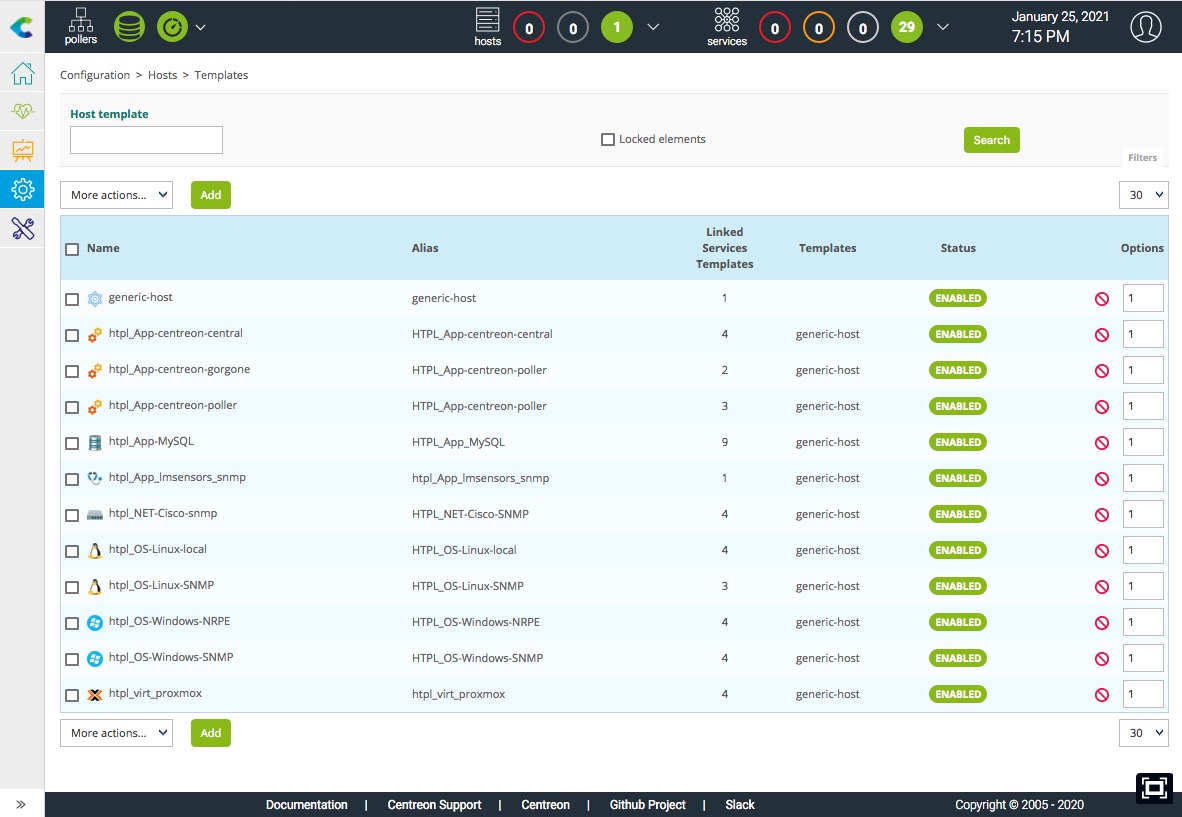Tick the select-all checkbox in table header

(x=72, y=249)
